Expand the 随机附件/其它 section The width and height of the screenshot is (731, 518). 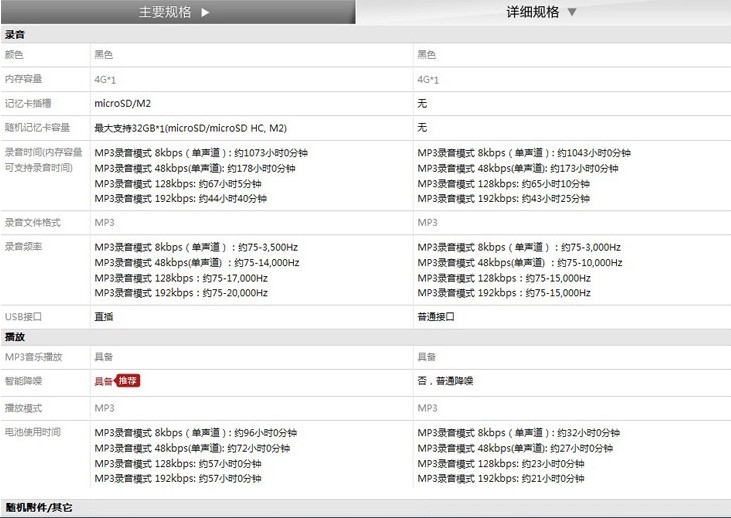coord(38,509)
